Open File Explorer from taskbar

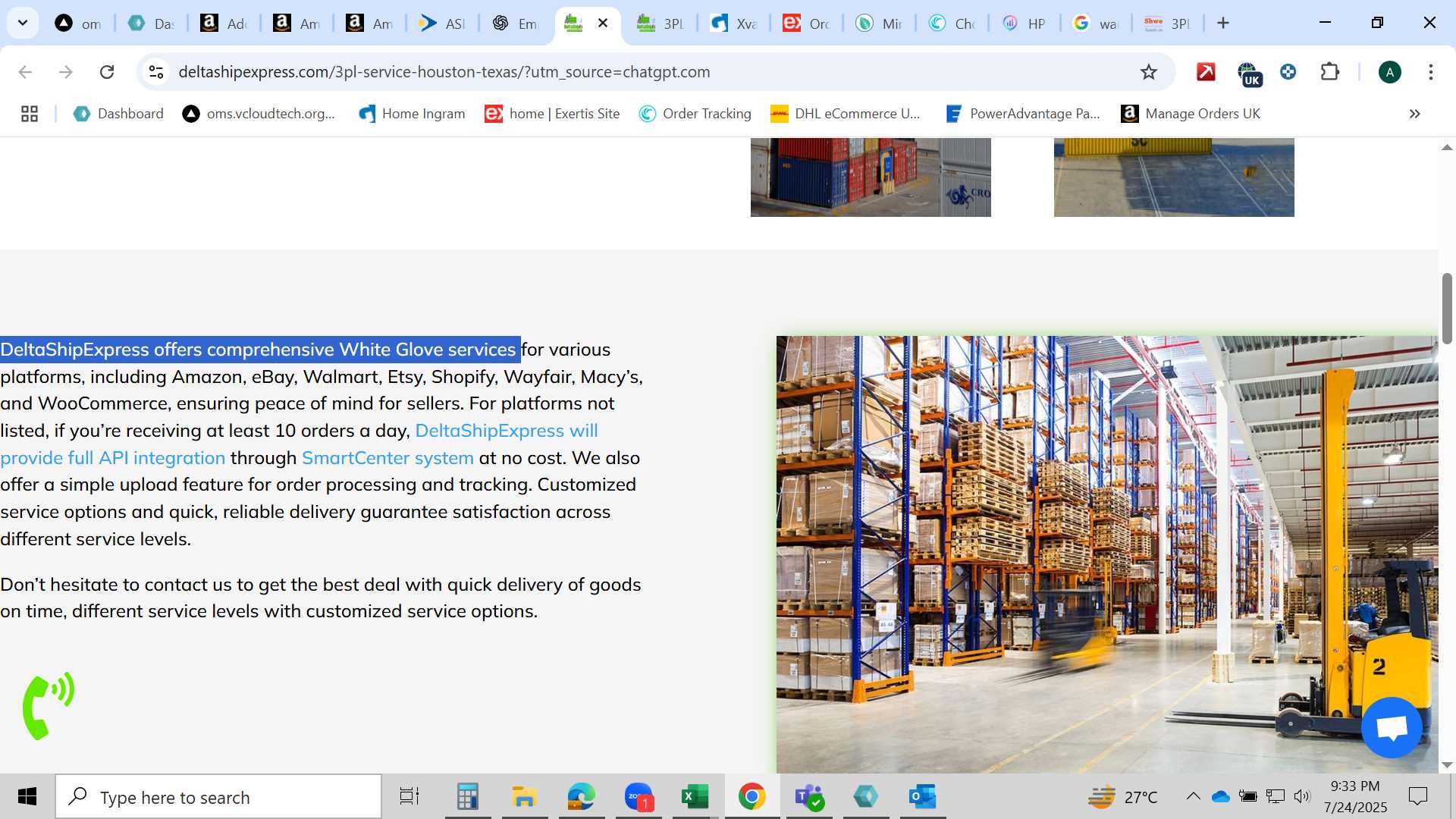[524, 796]
